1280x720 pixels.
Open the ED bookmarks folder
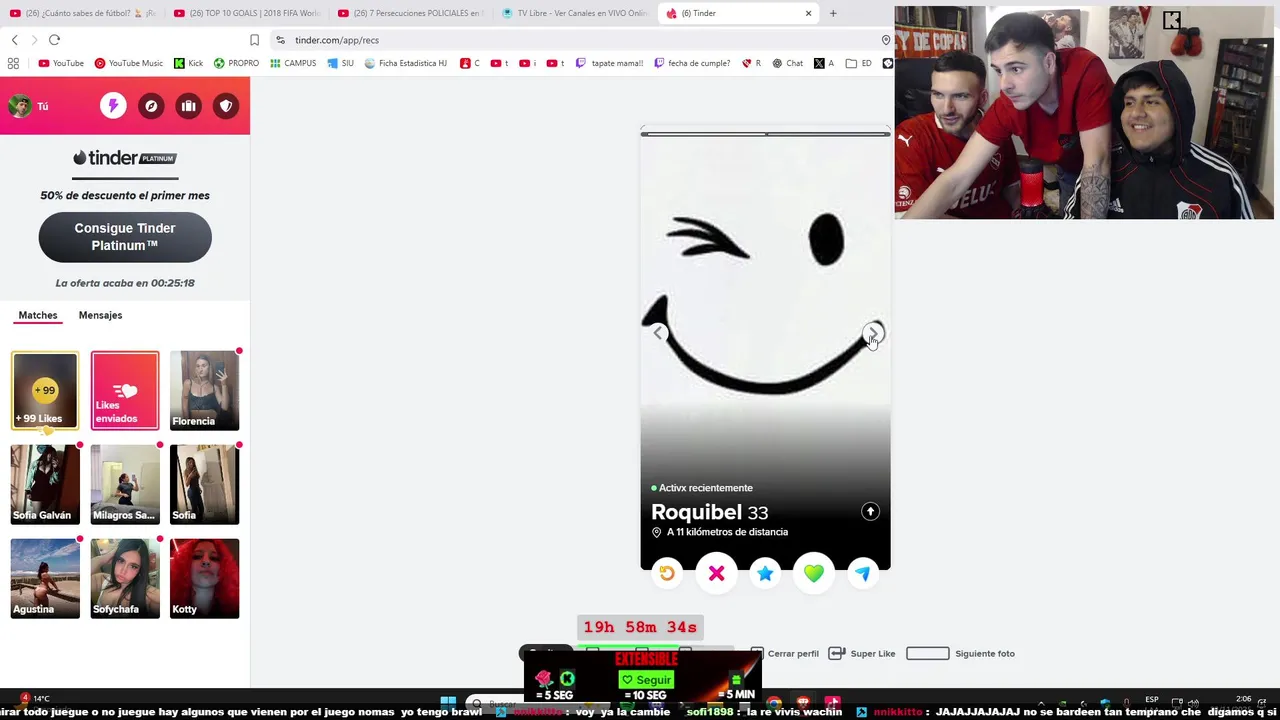click(x=859, y=63)
